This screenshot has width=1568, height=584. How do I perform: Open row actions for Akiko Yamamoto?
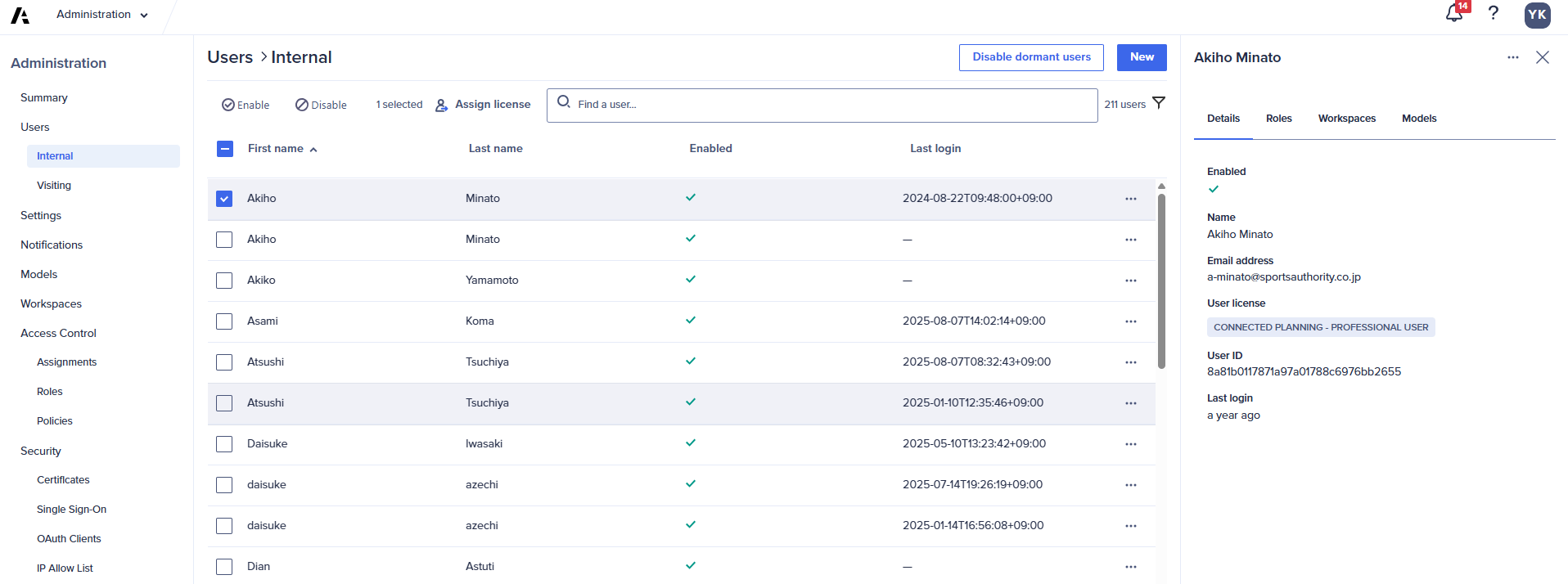tap(1130, 281)
